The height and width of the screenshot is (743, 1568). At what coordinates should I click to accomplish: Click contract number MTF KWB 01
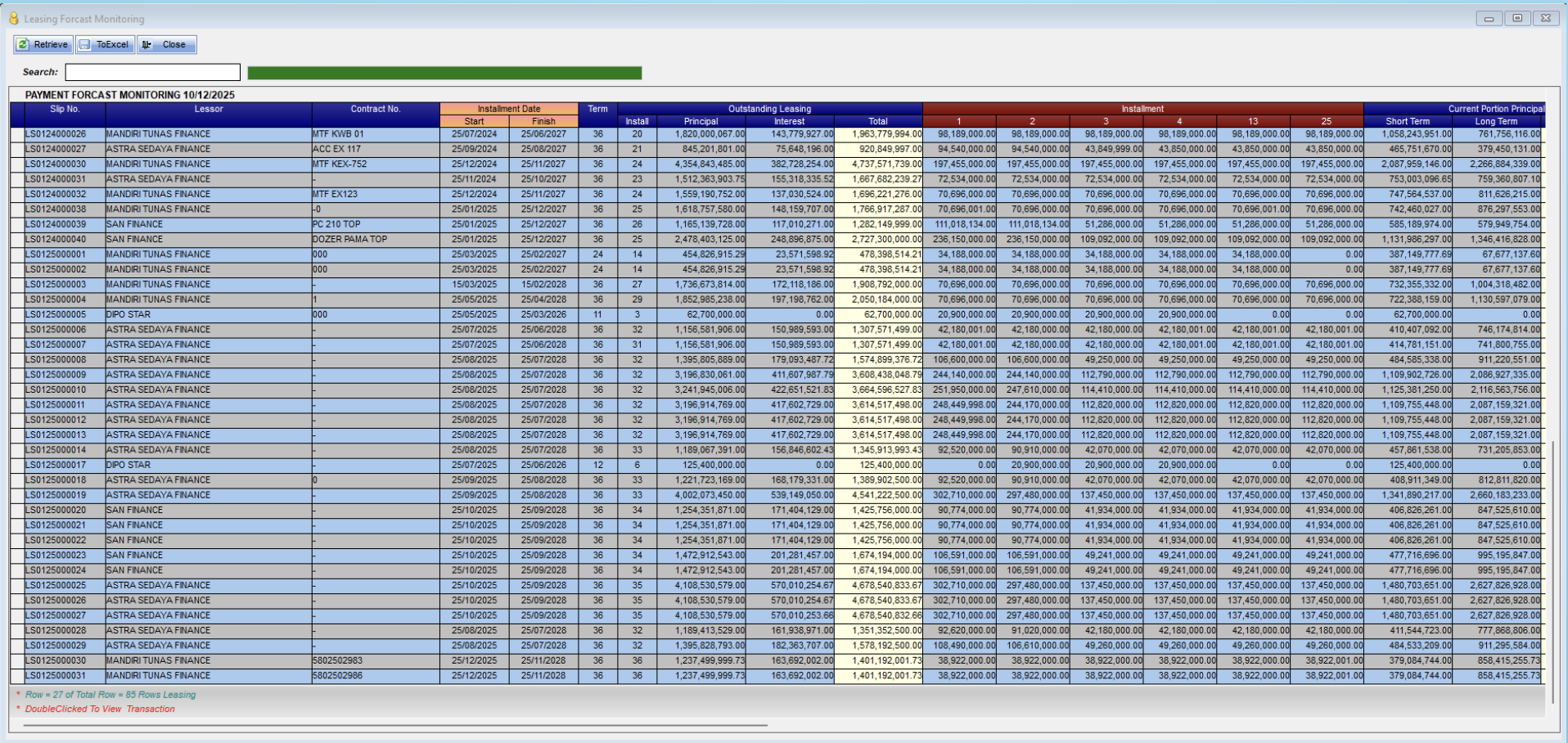coord(338,134)
